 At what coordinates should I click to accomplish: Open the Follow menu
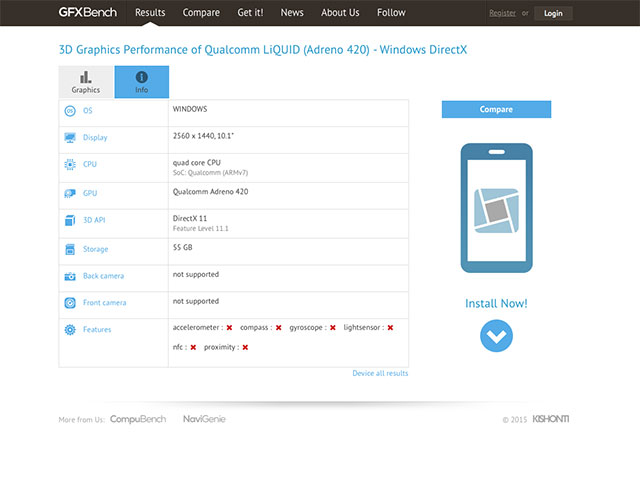click(391, 13)
